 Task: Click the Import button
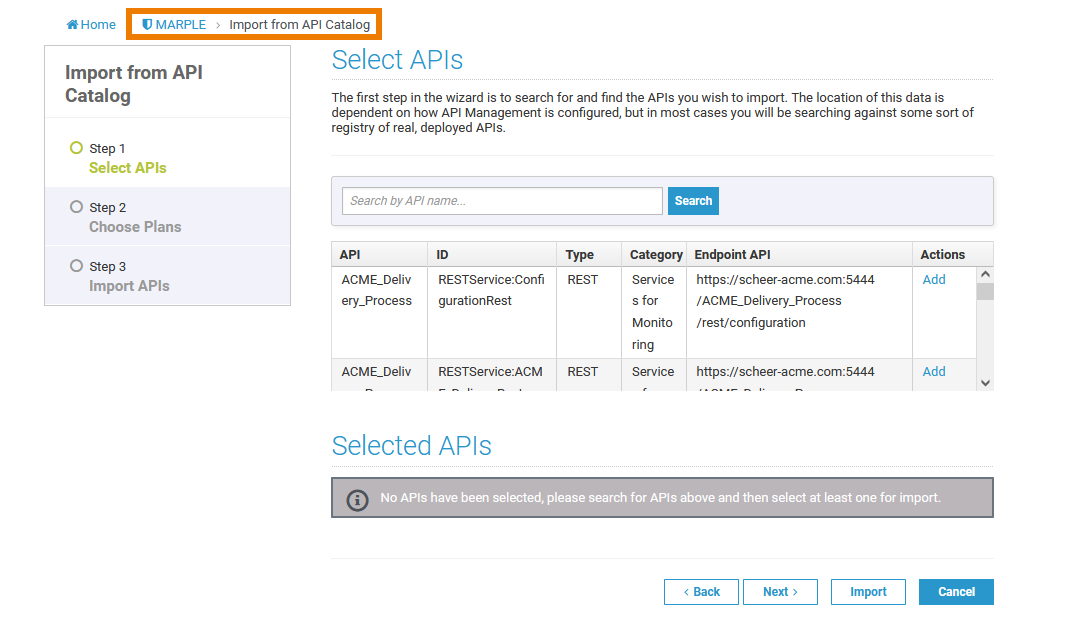[x=868, y=592]
